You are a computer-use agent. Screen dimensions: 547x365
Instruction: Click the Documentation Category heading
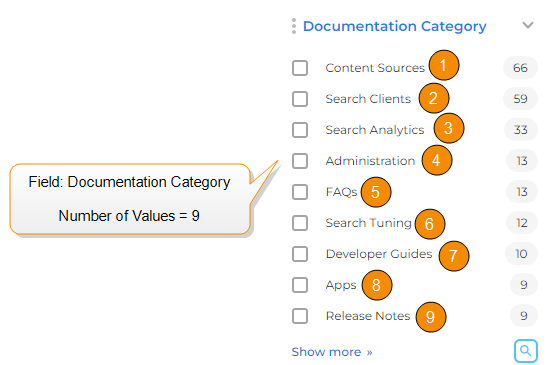(395, 27)
